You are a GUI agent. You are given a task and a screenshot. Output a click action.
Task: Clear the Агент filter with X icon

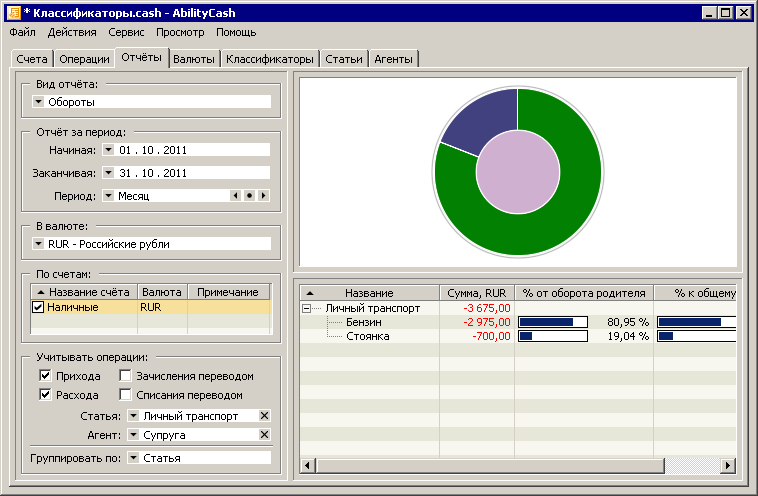click(264, 435)
